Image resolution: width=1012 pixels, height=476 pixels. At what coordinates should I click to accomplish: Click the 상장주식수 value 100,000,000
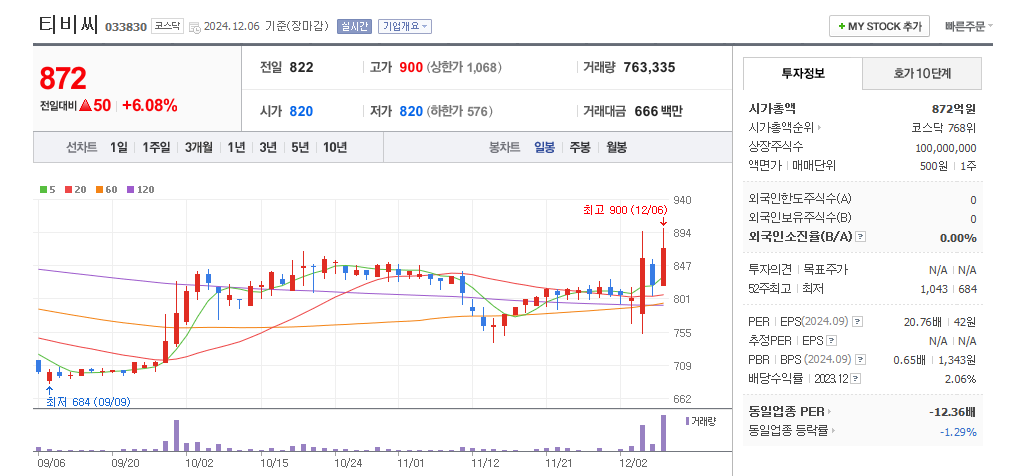946,147
